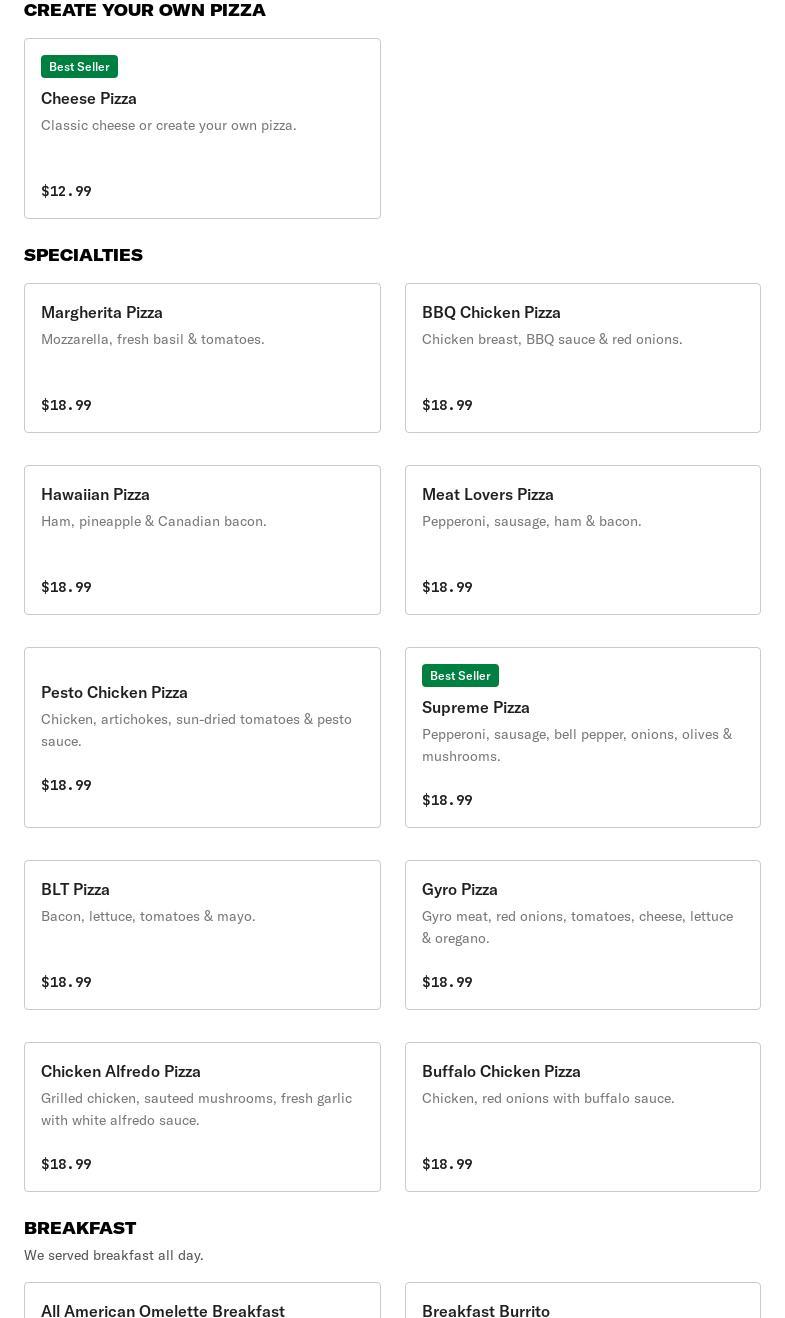Click the Specialties section heading
The image size is (785, 1318).
tap(83, 255)
